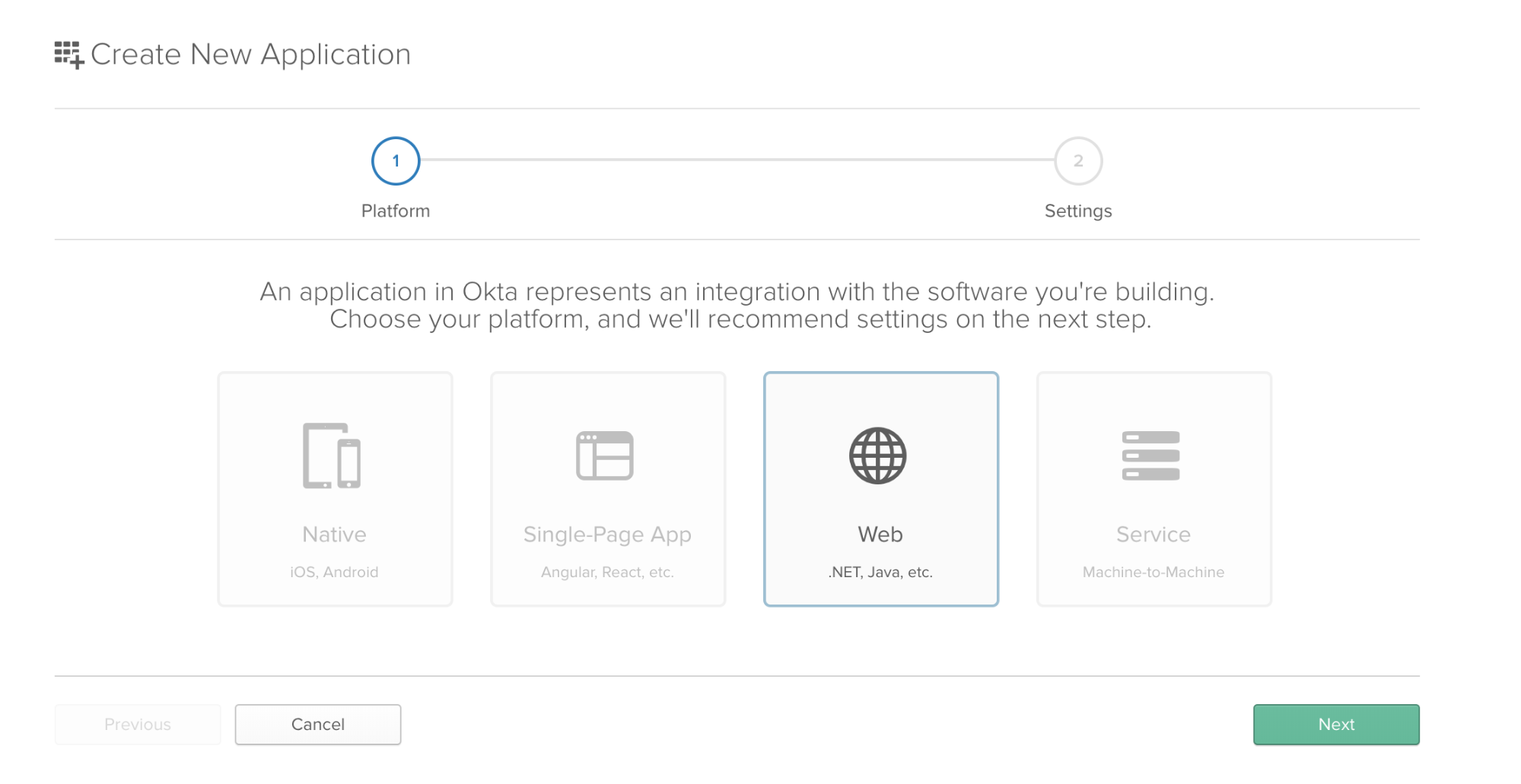
Task: Click the Web platform title text
Action: (880, 535)
